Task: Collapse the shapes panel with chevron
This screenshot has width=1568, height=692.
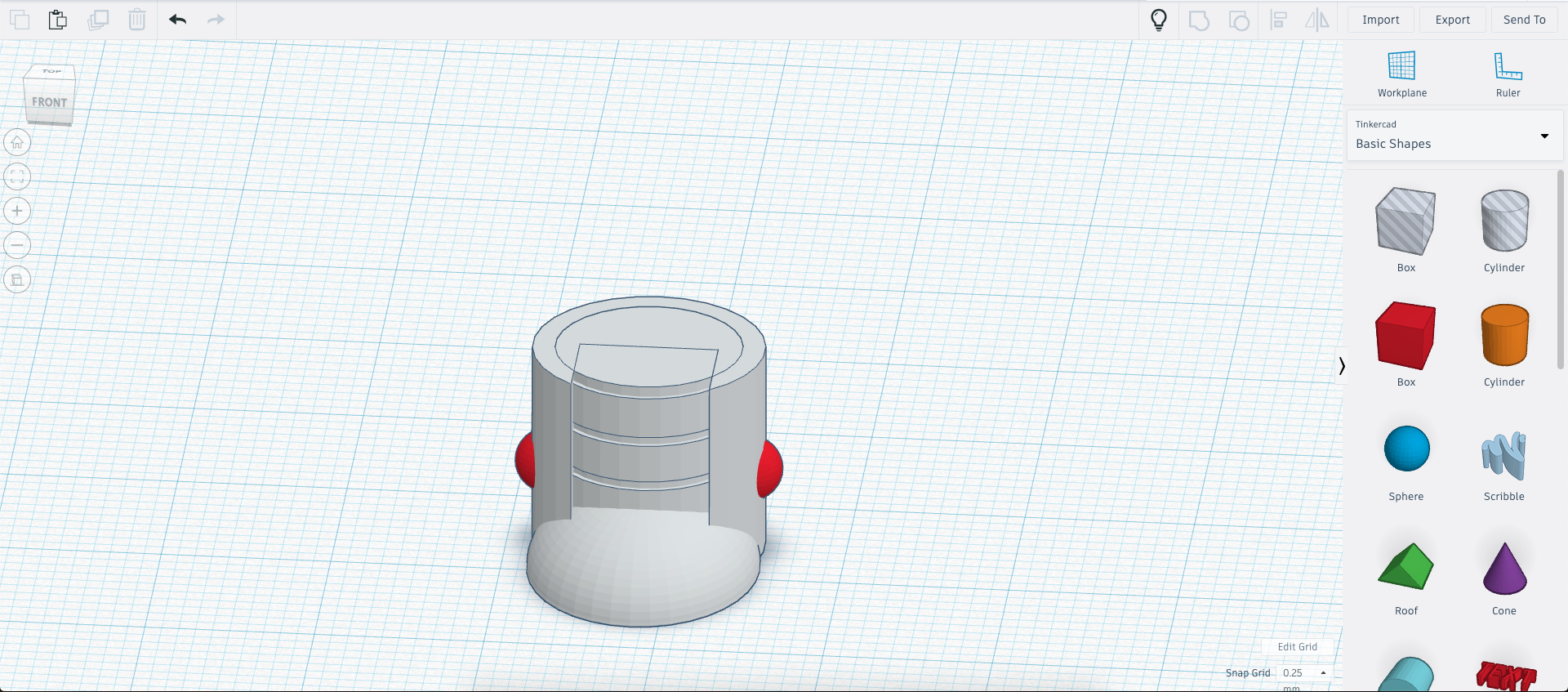Action: click(x=1341, y=365)
